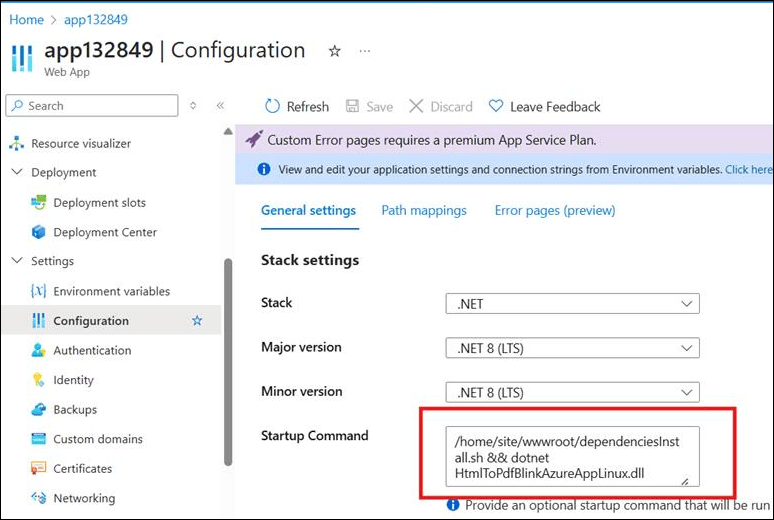Click the search magnifier icon in sidebar

click(x=17, y=106)
